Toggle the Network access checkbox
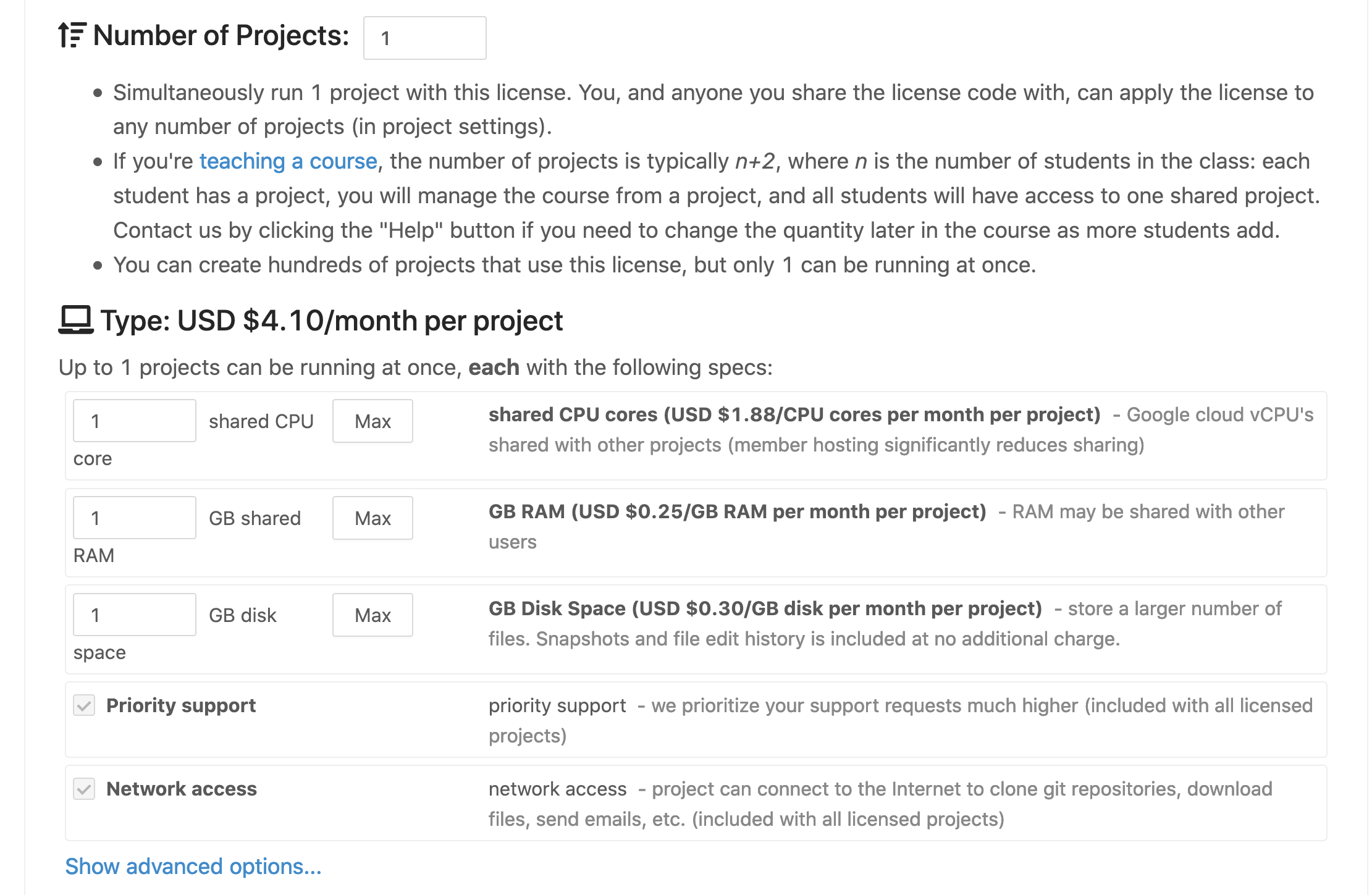This screenshot has height=895, width=1372. [x=84, y=789]
